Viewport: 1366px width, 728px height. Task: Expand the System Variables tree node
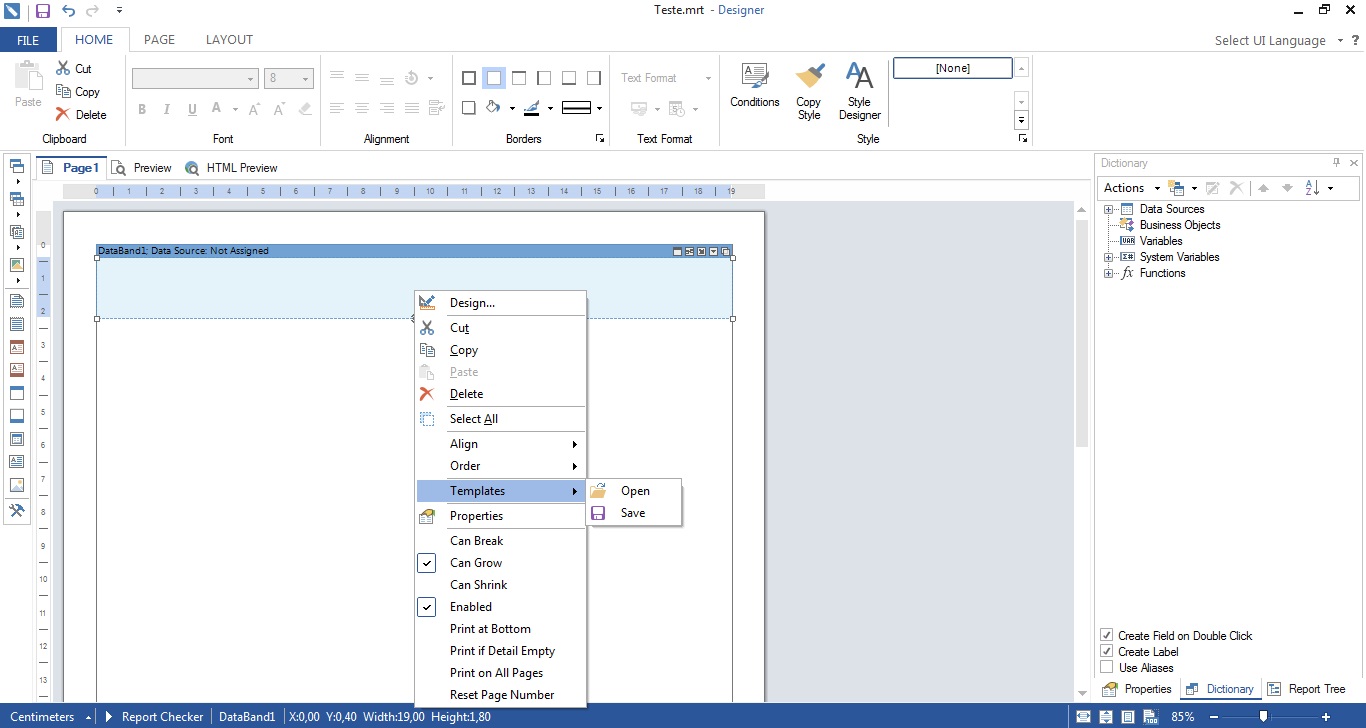point(1108,257)
